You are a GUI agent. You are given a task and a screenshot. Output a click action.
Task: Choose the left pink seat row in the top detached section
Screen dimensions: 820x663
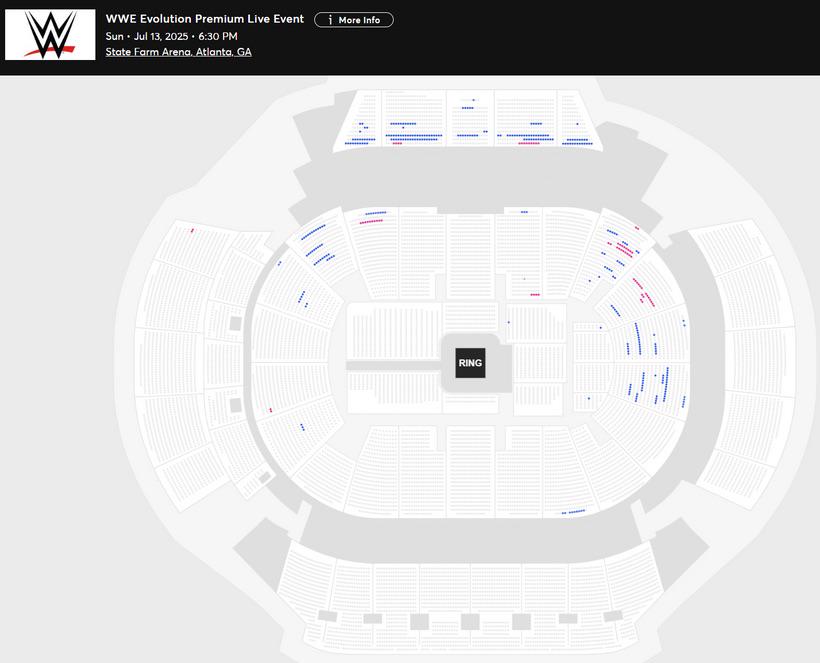(397, 143)
